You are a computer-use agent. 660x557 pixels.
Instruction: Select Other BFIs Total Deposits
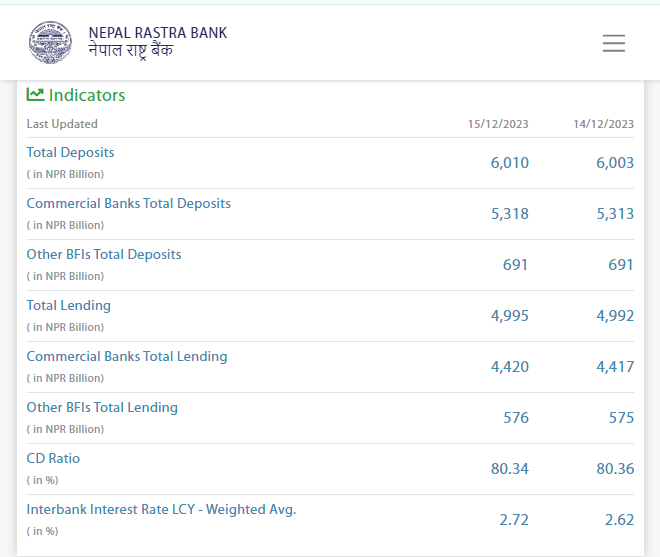104,255
